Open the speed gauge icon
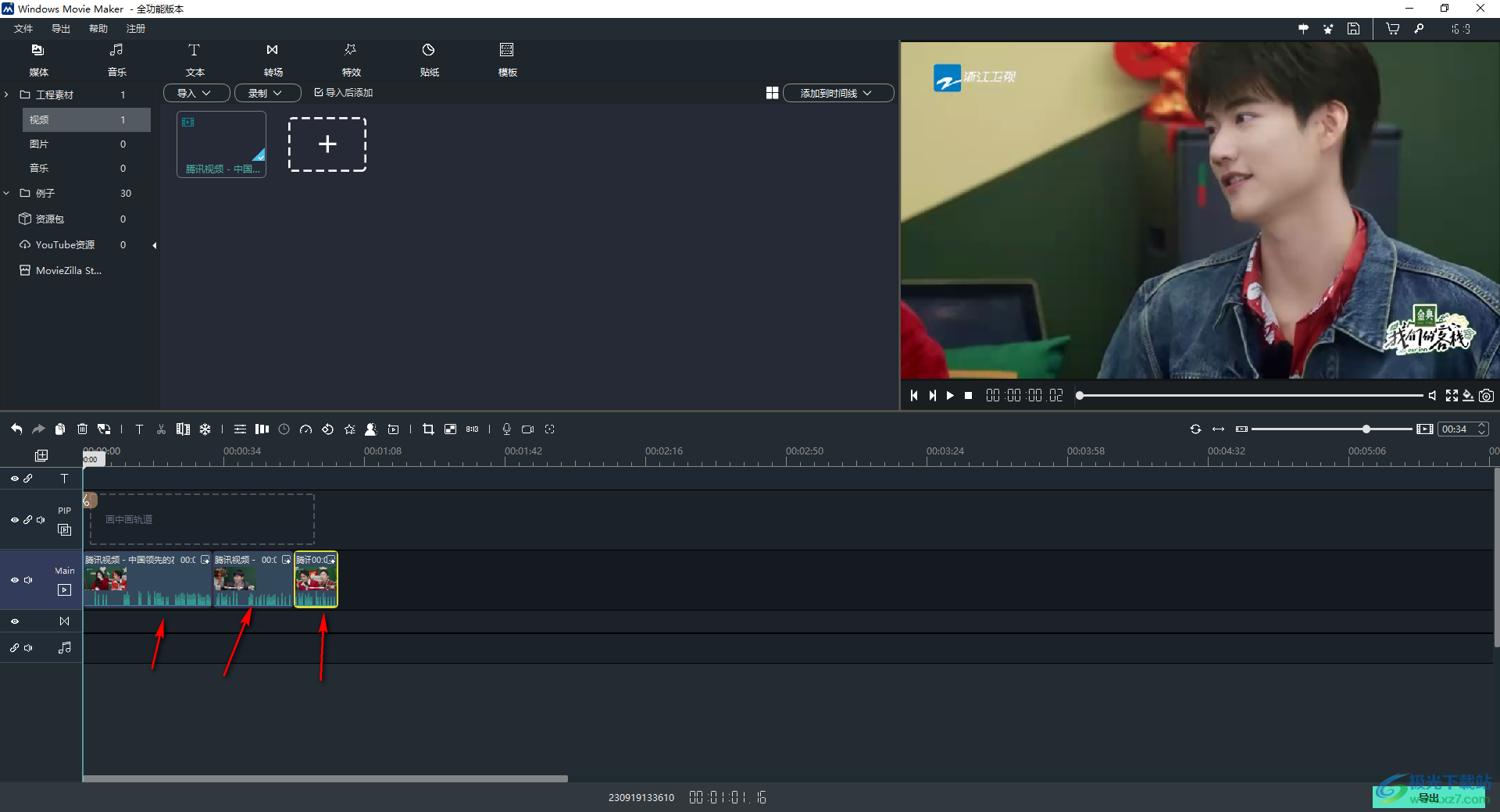 coord(306,429)
